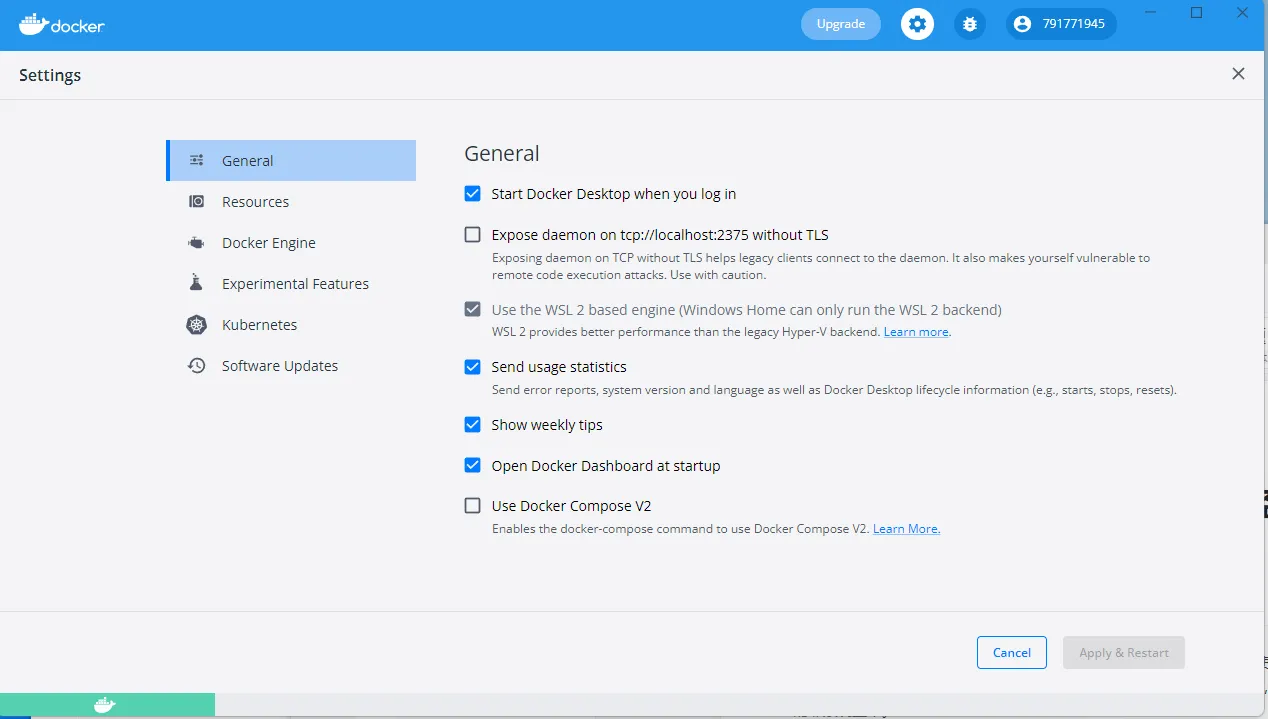Open settings via the gear icon
Viewport: 1268px width, 719px height.
917,24
